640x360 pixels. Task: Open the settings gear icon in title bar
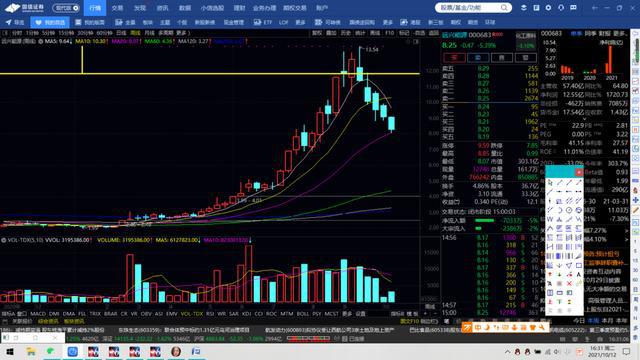click(549, 8)
